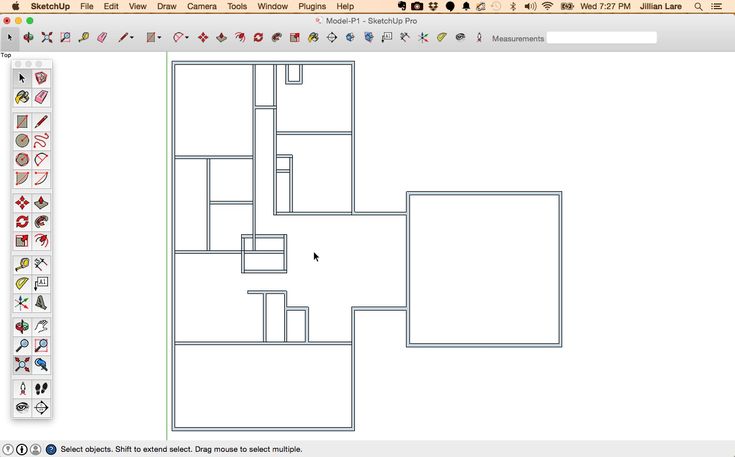The image size is (735, 457).
Task: Click the help question mark in status bar
Action: pos(50,450)
